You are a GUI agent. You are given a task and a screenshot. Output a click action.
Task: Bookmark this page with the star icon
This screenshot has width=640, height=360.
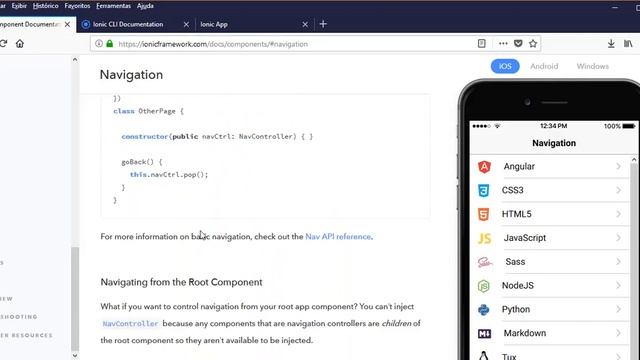click(x=533, y=44)
